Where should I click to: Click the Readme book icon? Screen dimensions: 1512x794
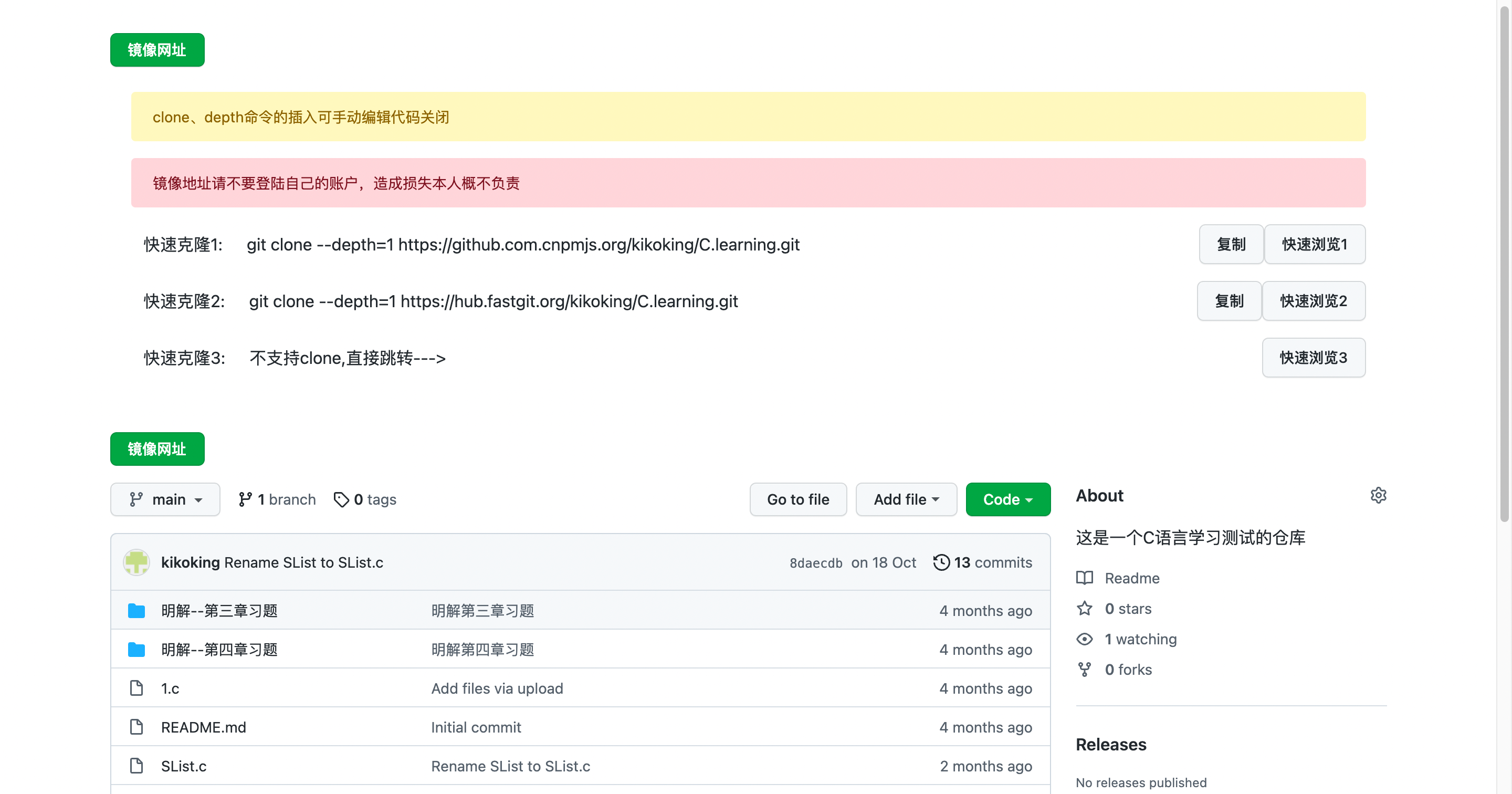[x=1084, y=578]
